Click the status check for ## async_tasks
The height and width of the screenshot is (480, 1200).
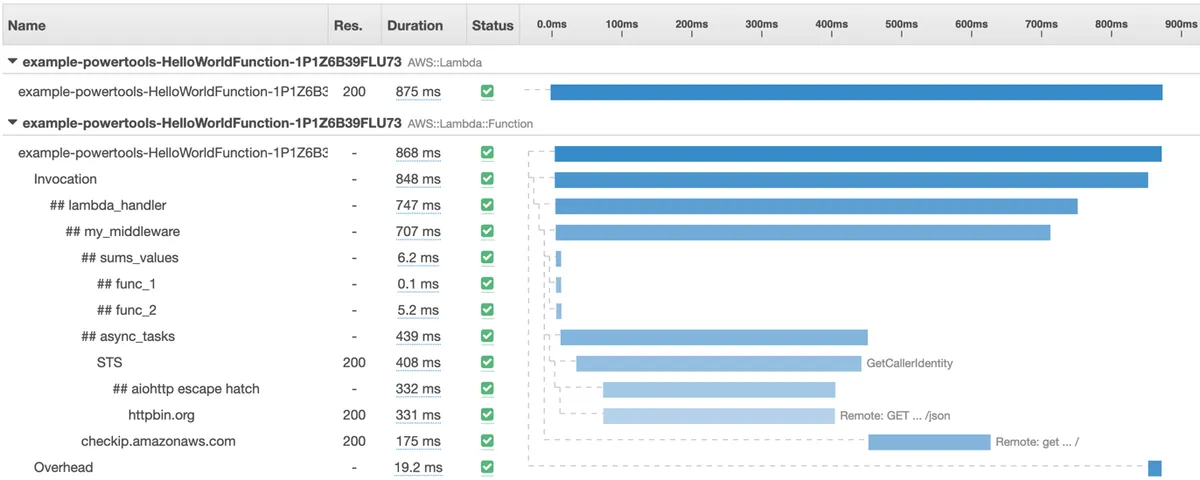click(487, 336)
